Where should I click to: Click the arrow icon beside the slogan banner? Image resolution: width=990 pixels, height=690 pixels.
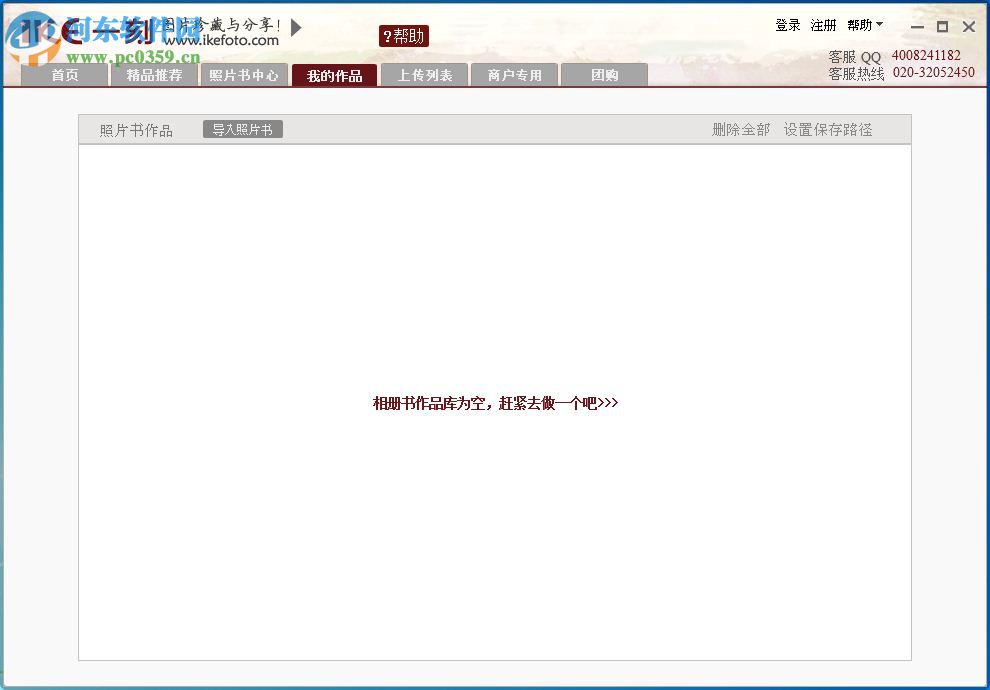pos(295,27)
